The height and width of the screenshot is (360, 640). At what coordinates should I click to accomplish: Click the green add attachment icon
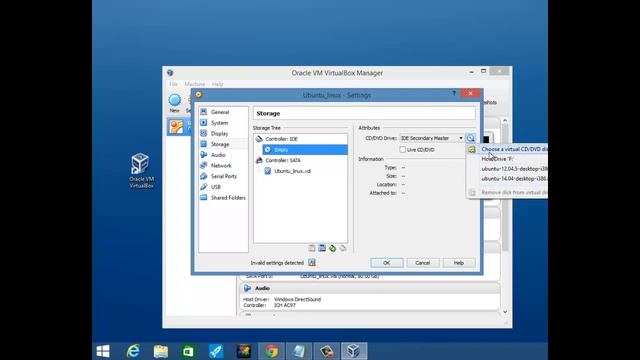coord(333,248)
